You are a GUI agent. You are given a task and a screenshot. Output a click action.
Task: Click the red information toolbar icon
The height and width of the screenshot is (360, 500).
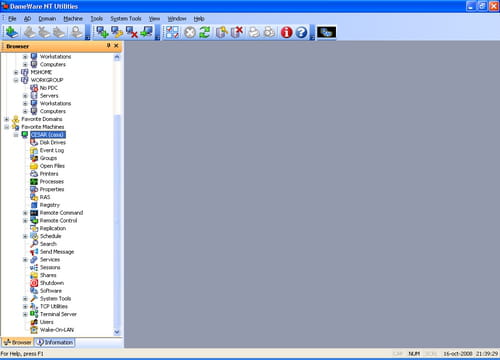(x=286, y=32)
